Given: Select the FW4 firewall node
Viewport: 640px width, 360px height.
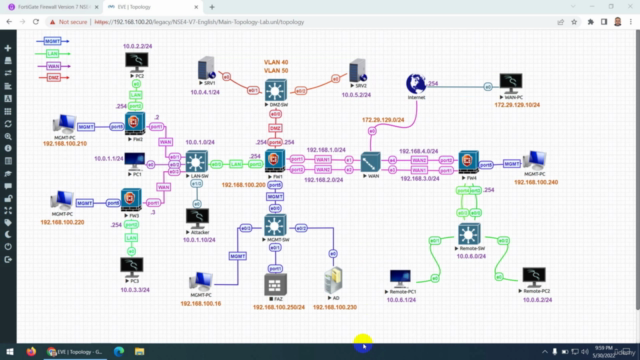Looking at the screenshot, I should [469, 162].
